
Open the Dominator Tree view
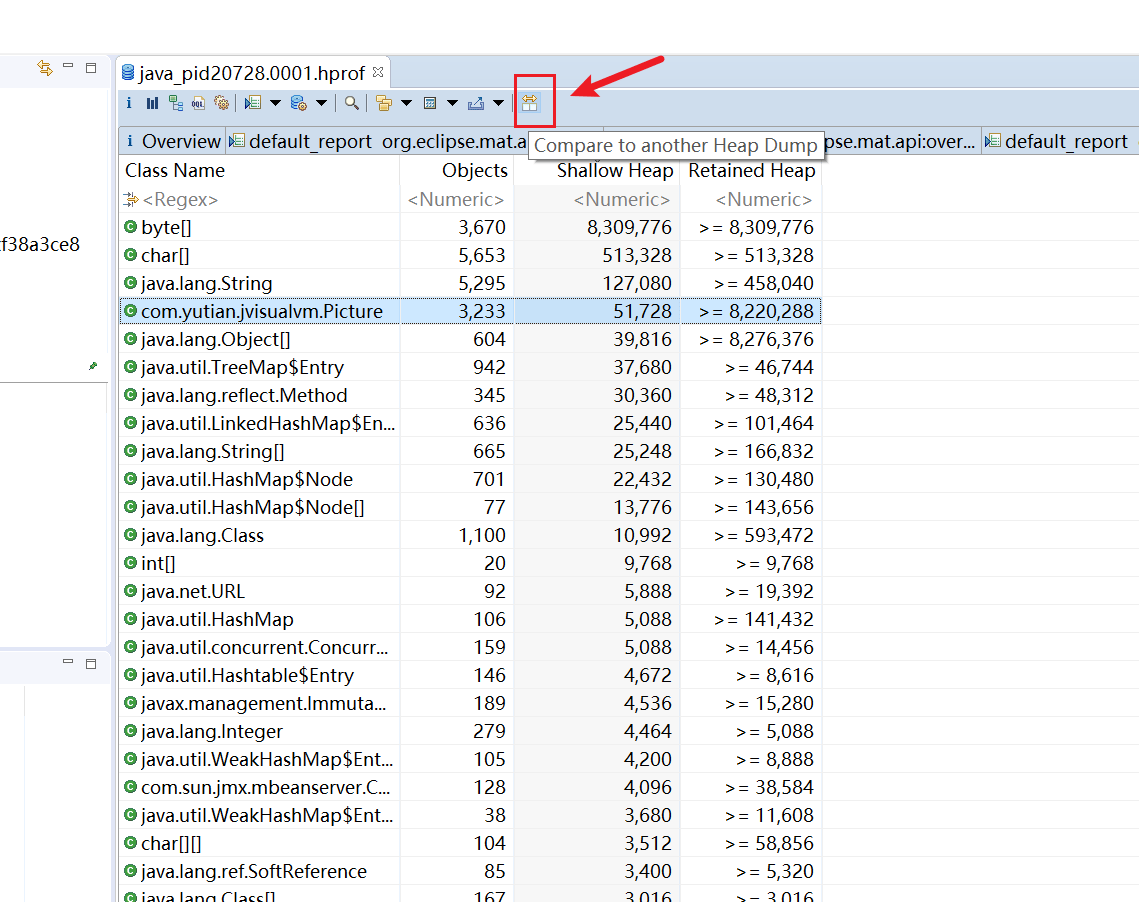tap(176, 103)
